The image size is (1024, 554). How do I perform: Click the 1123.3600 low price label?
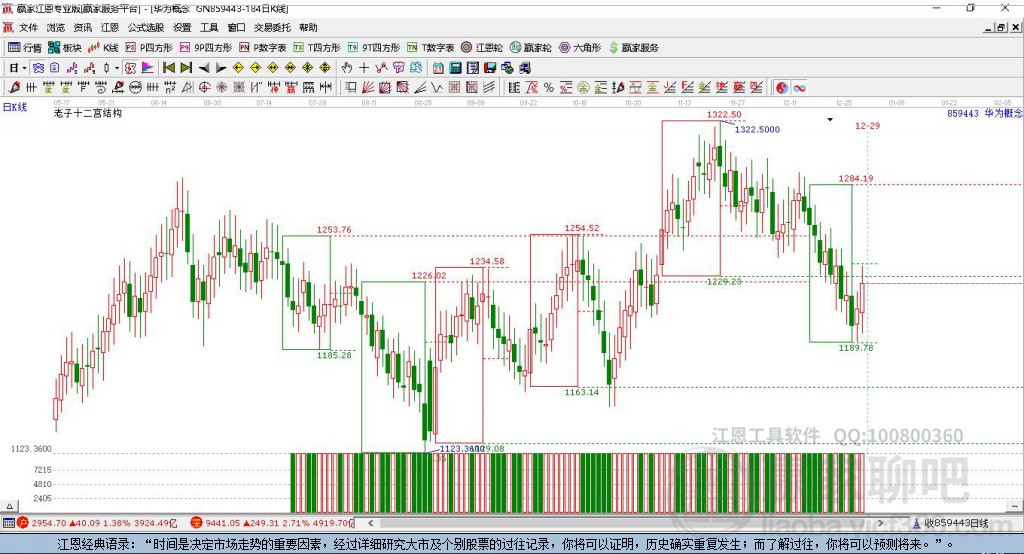pyautogui.click(x=31, y=449)
